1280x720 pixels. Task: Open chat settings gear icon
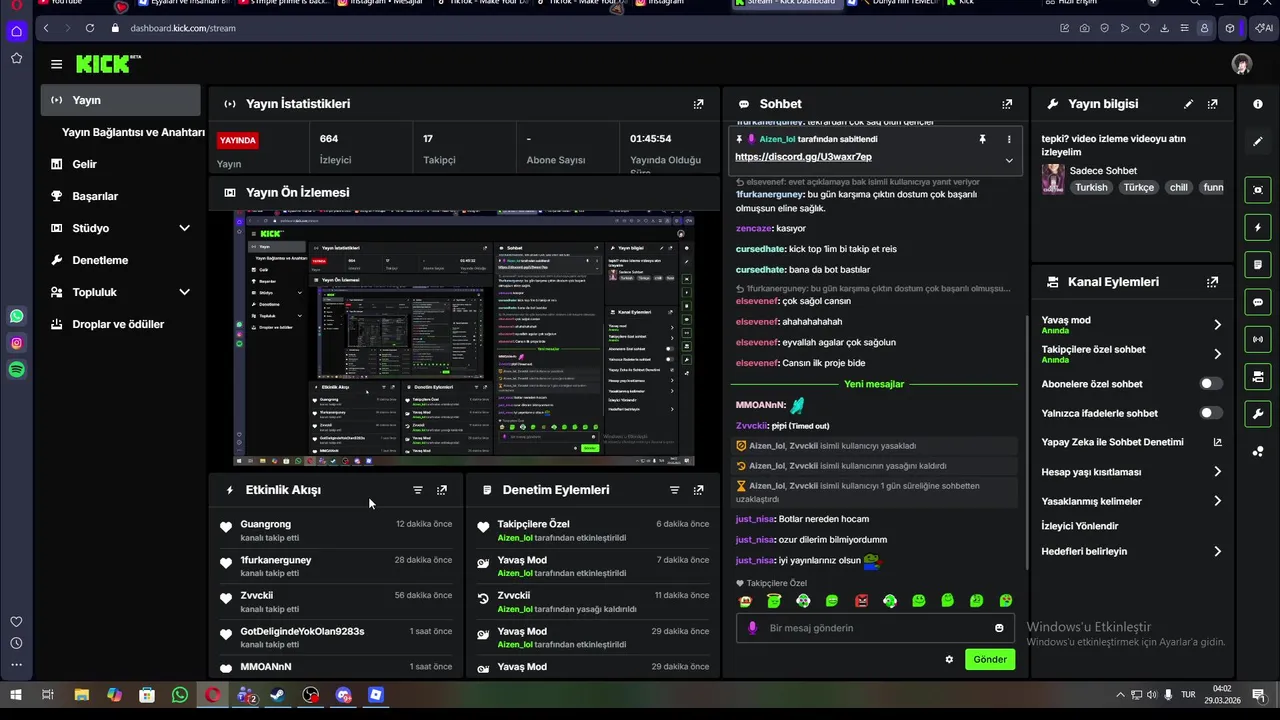tap(949, 659)
